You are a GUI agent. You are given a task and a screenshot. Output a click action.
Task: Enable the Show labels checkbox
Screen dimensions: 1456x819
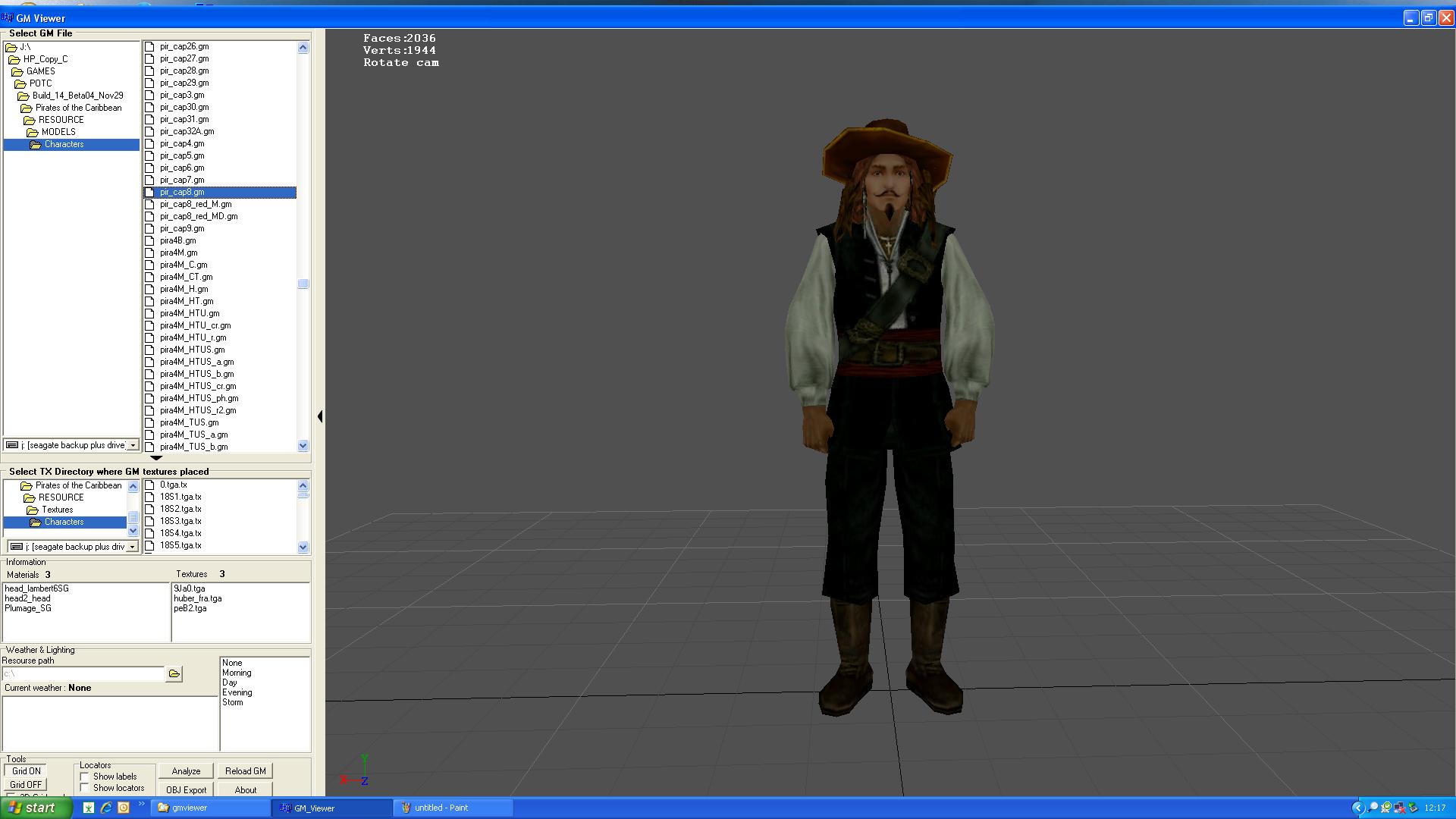click(85, 777)
